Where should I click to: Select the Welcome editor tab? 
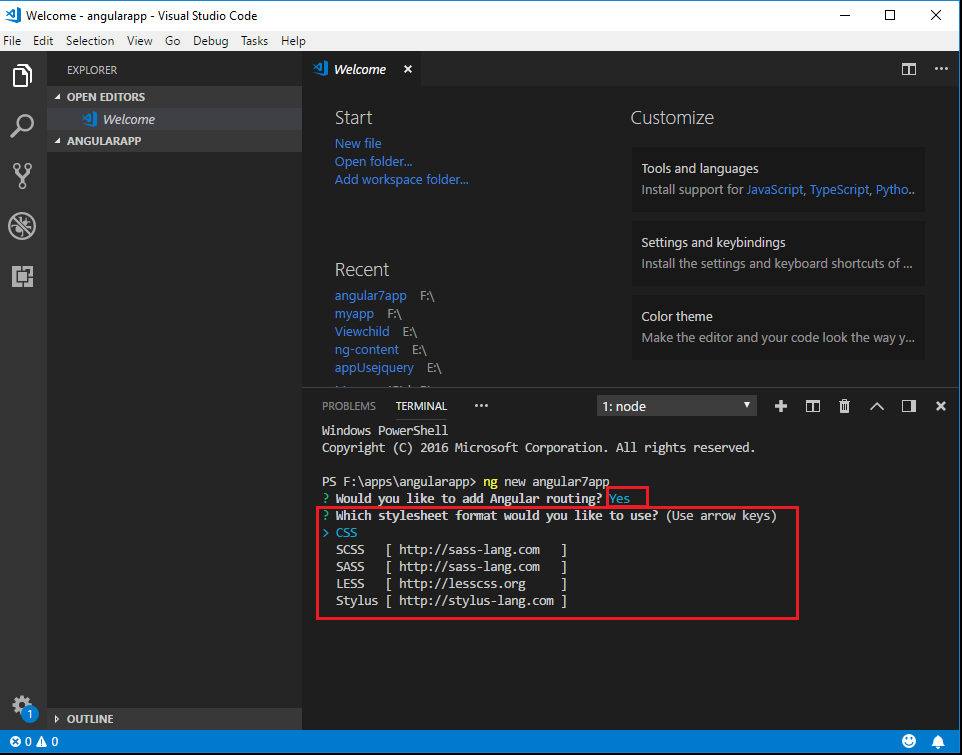pos(360,69)
